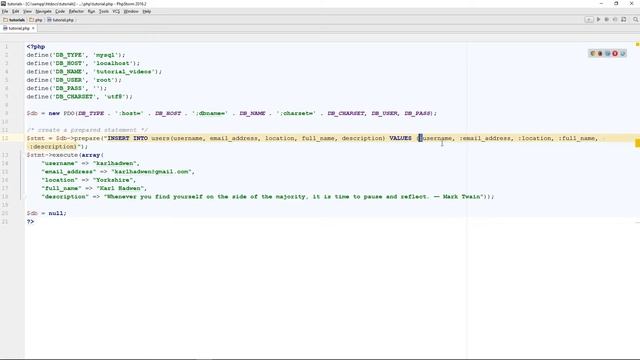640x360 pixels.
Task: Click the 'utf8' string
Action: 114,97
